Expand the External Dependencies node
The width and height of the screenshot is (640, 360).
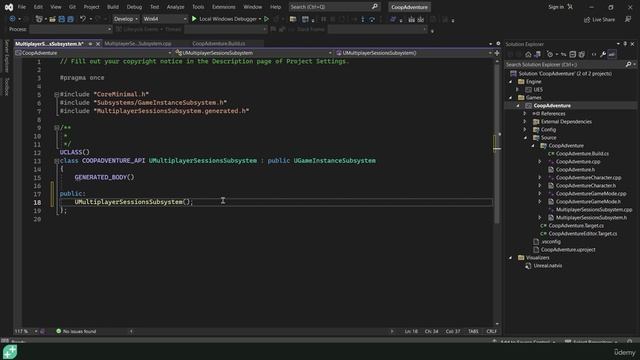tap(525, 122)
